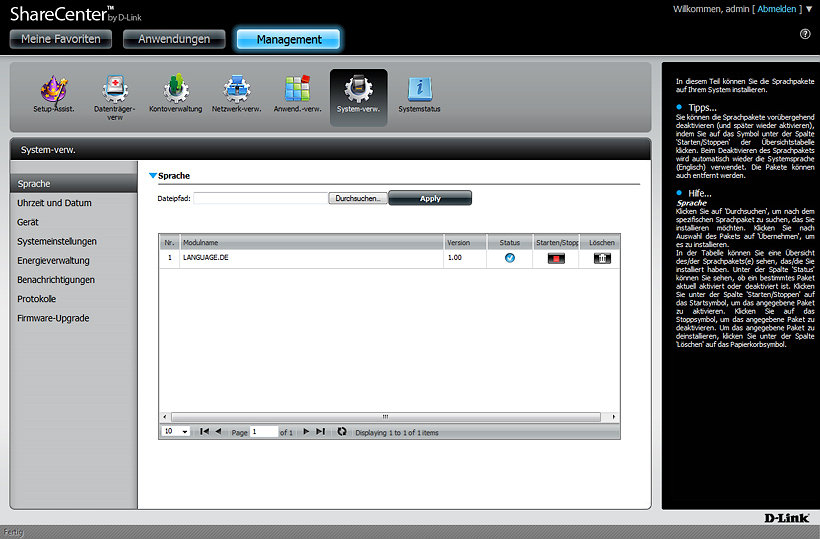Sort by the Version column header
The image size is (820, 539).
(x=464, y=243)
